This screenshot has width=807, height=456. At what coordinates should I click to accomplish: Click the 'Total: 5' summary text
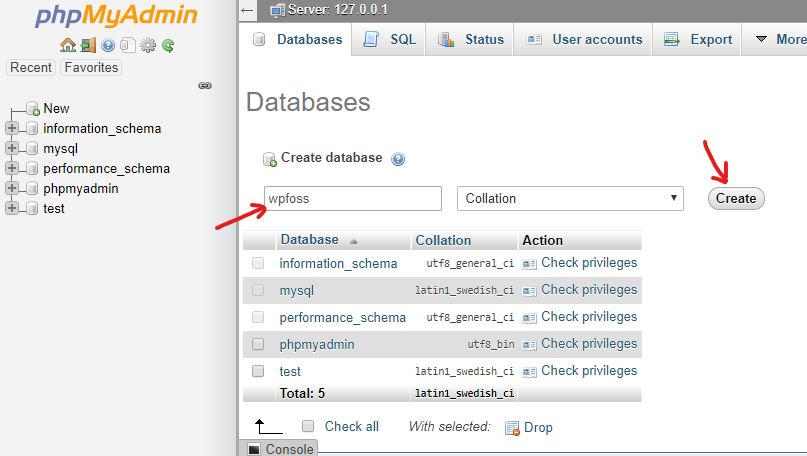[x=302, y=394]
